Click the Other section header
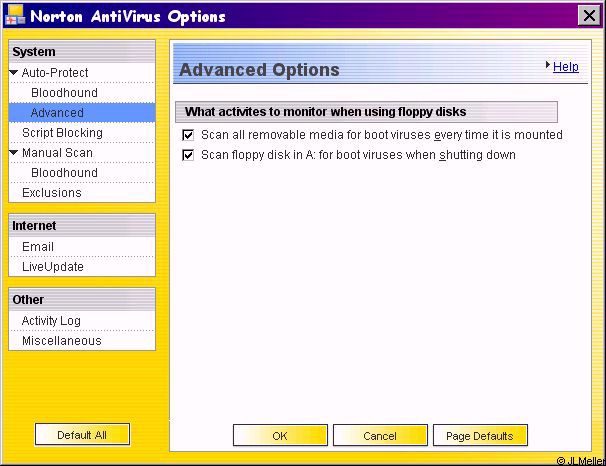 coord(82,299)
